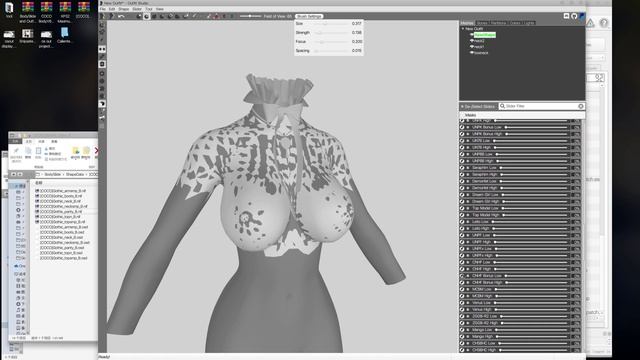Open the GitHub icon at top right
The height and width of the screenshot is (360, 640).
574,16
